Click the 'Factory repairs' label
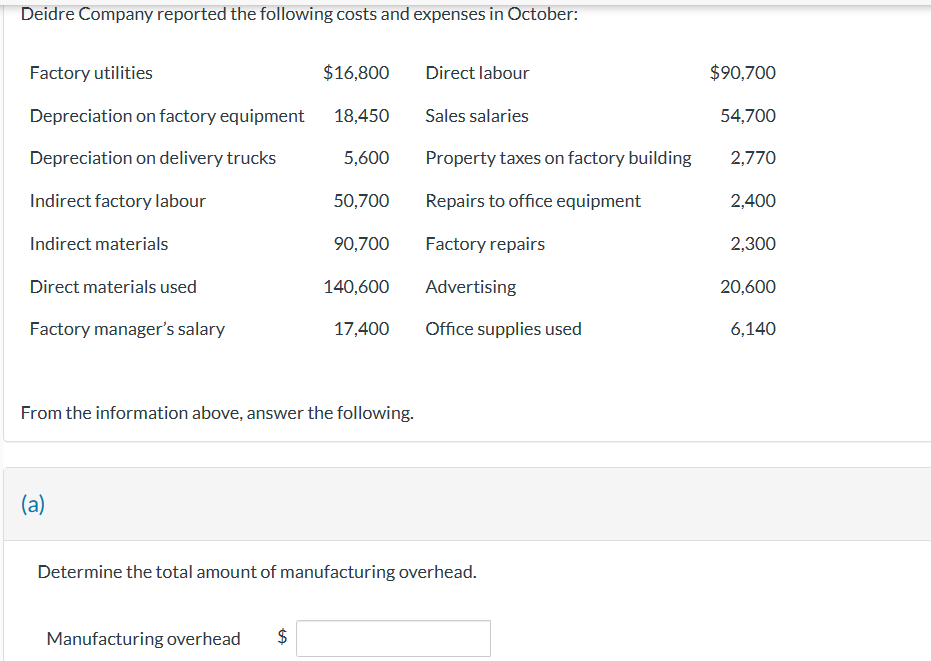 485,244
